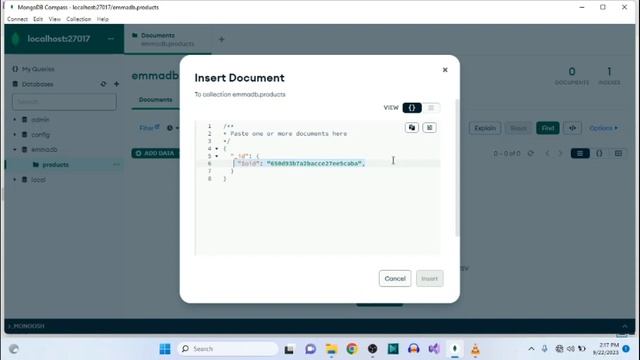Open the View menu
Screen dimensions: 640x360
pyautogui.click(x=54, y=19)
